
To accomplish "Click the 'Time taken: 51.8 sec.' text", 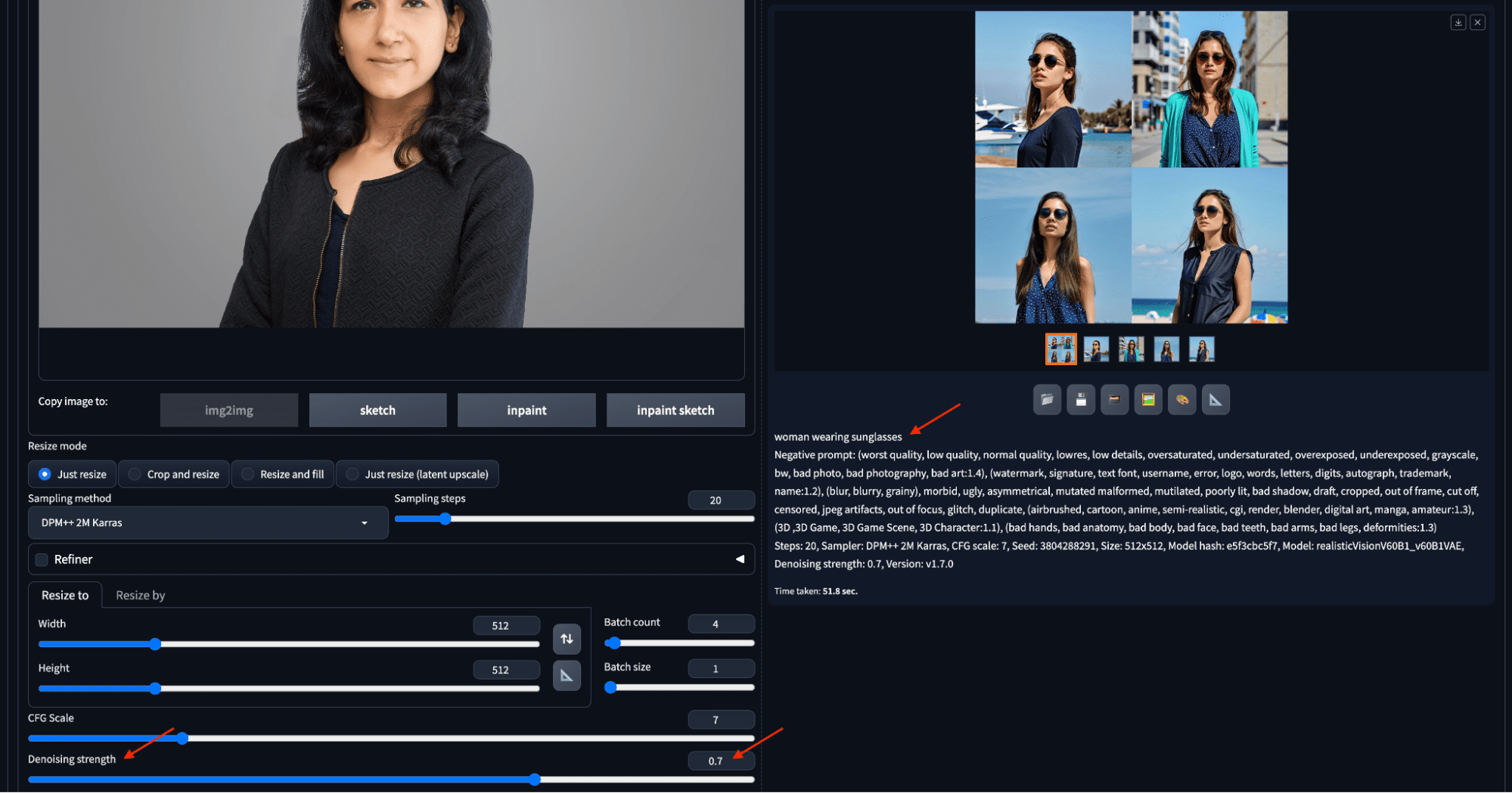I will 815,591.
